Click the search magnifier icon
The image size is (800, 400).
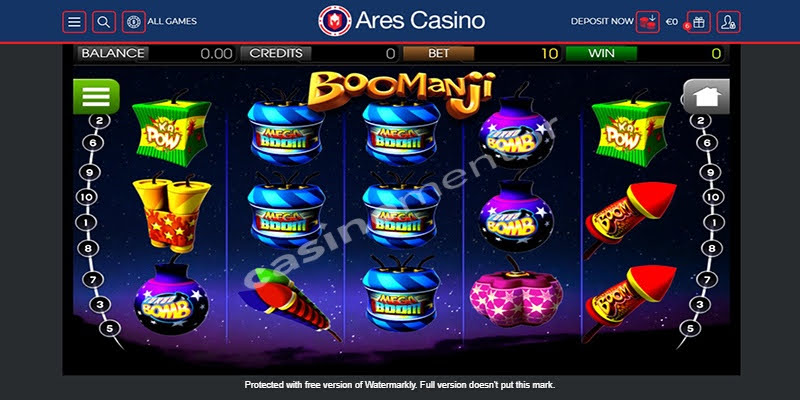[x=104, y=22]
